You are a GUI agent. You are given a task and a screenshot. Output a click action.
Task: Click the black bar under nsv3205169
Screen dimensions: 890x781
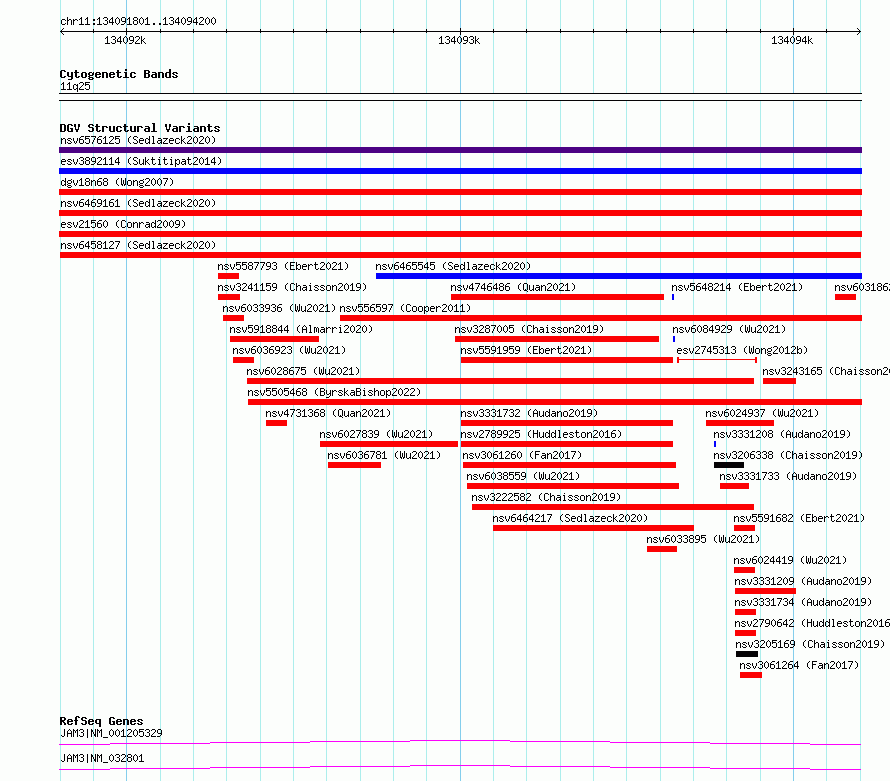click(x=747, y=654)
